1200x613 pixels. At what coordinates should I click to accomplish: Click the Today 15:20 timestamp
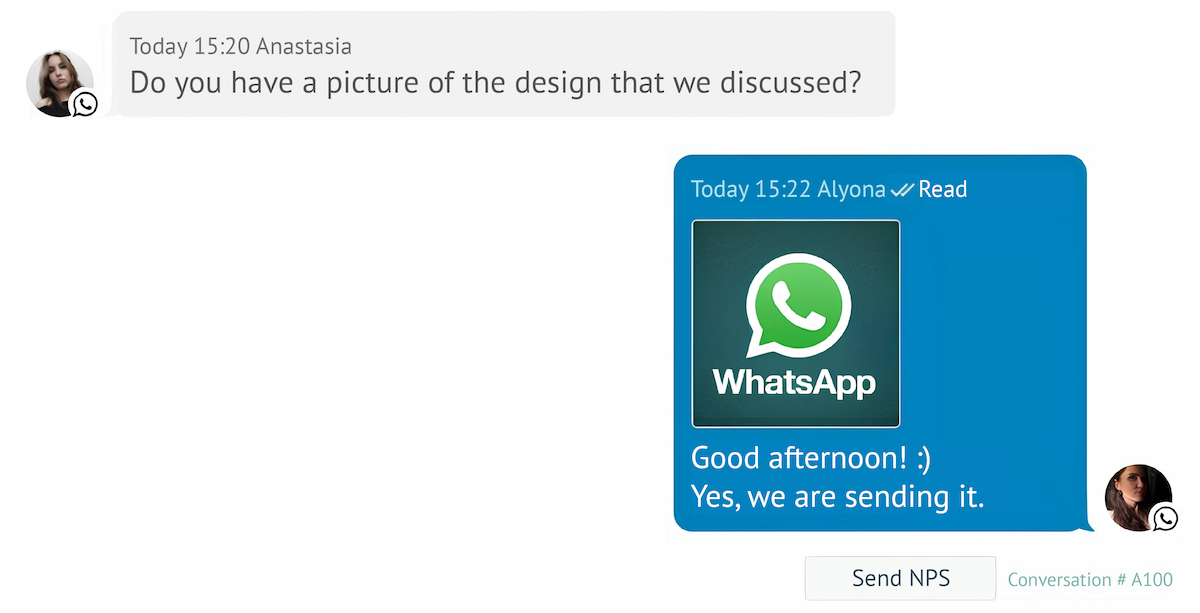(190, 46)
